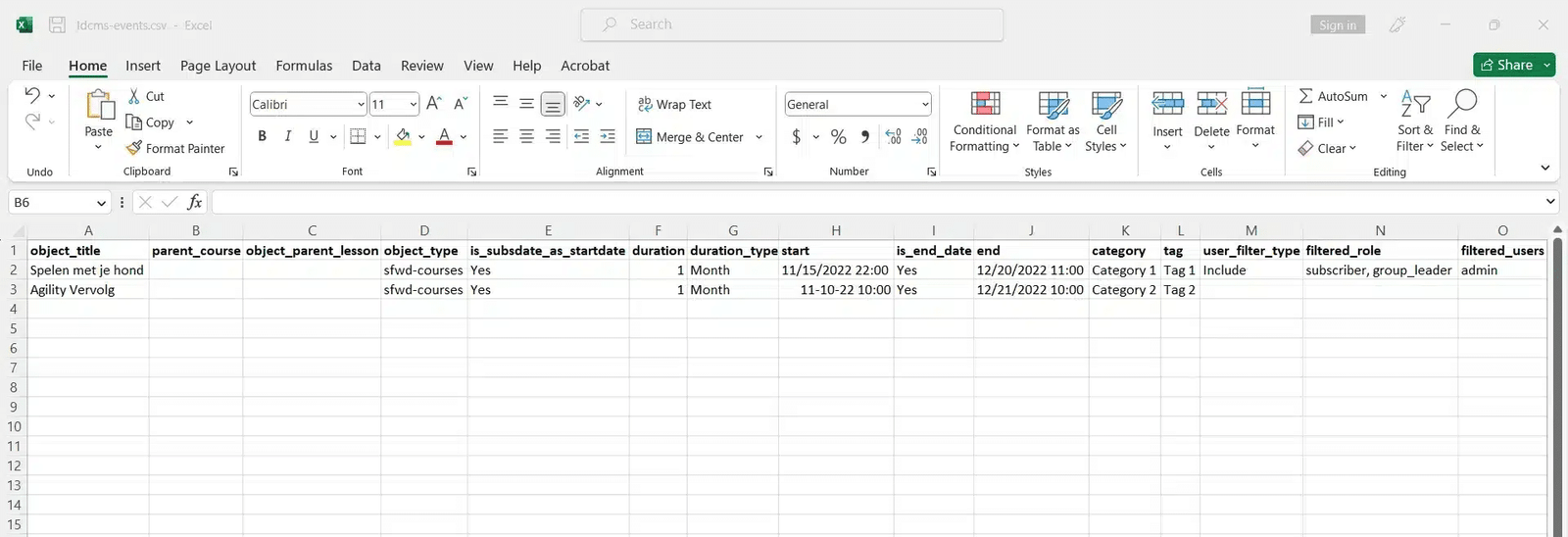
Task: Click the Paste clipboard icon
Action: [99, 105]
